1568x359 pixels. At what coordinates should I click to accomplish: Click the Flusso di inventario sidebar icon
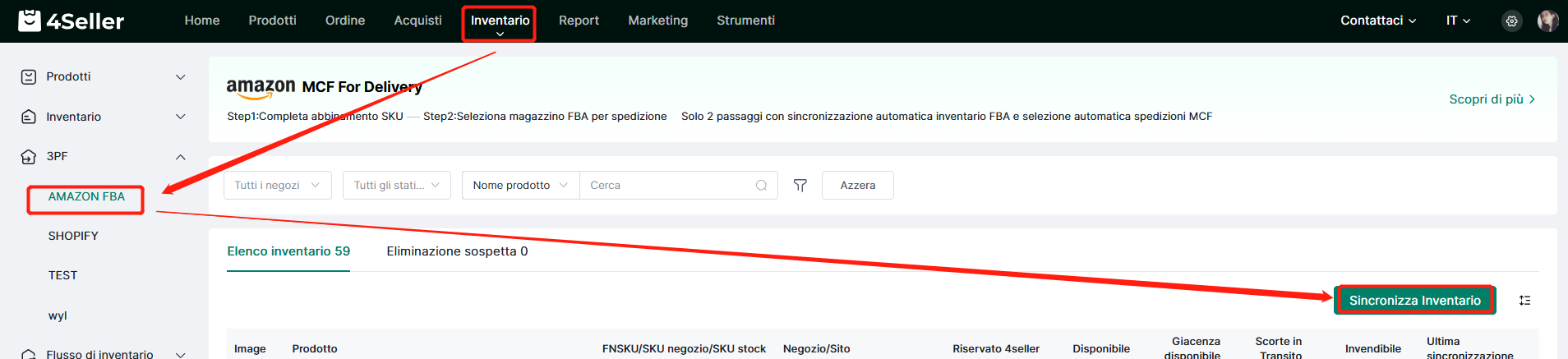[x=29, y=353]
